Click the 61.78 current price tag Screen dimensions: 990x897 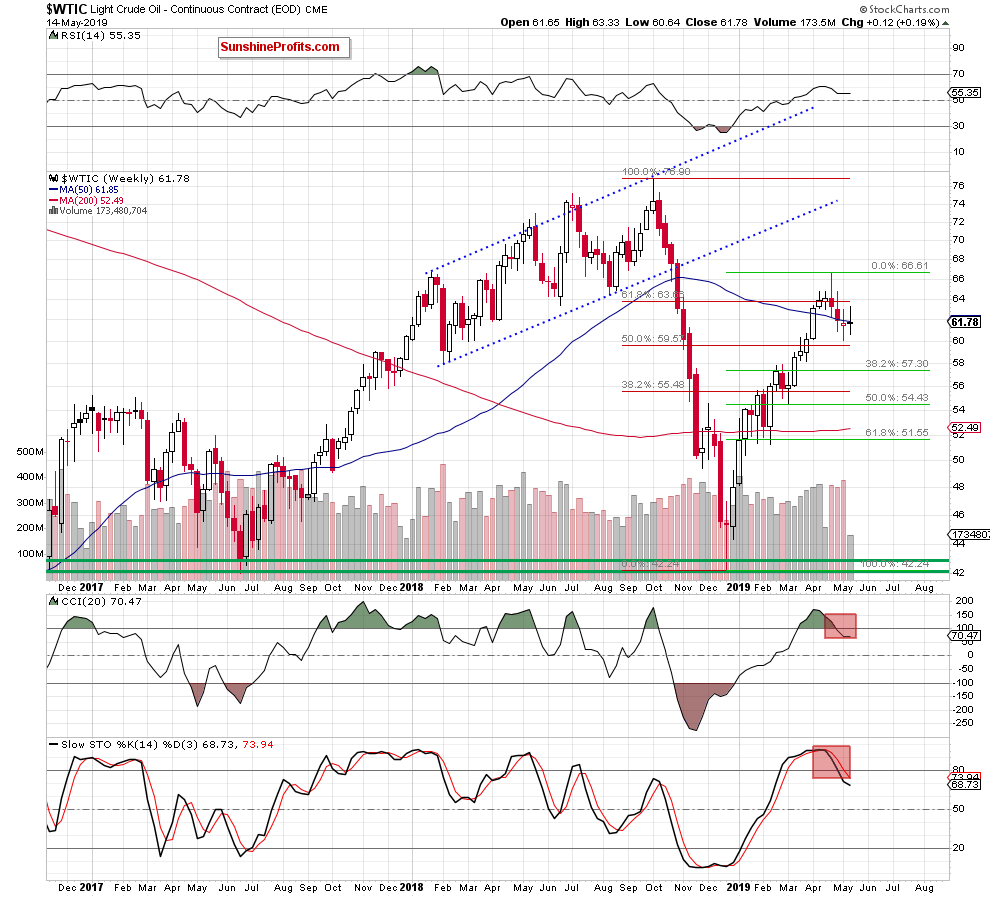965,322
